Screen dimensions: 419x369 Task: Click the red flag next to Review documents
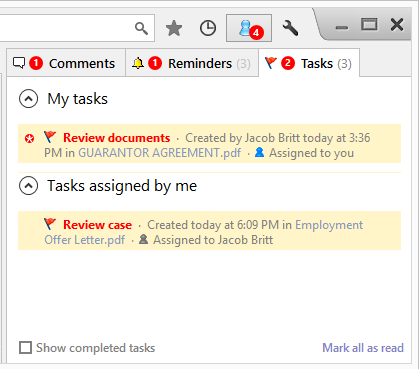[50, 137]
